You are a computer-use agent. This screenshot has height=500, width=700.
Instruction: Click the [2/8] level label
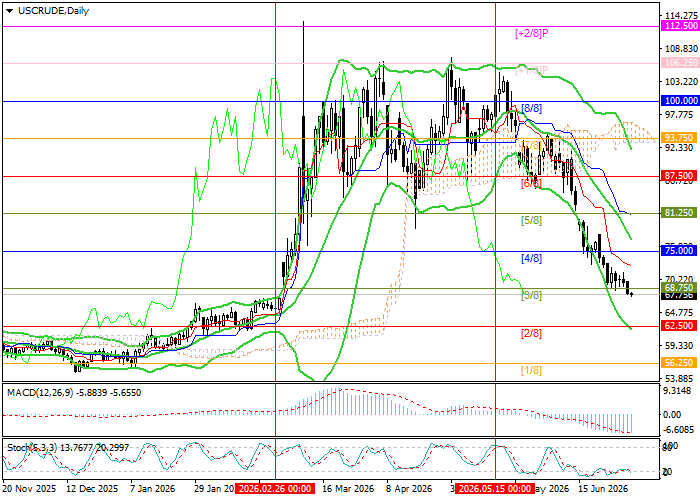tap(531, 333)
